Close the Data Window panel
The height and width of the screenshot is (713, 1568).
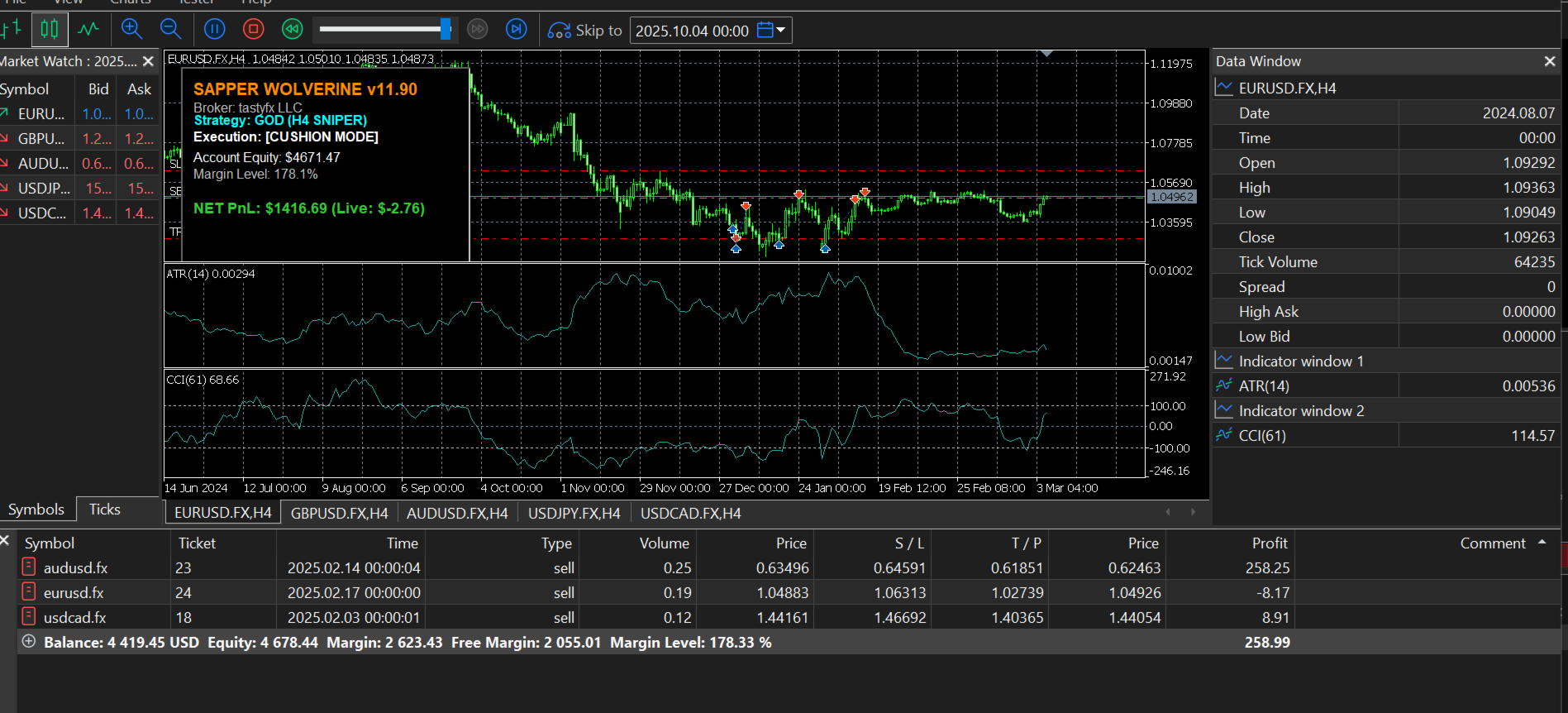click(x=1550, y=61)
